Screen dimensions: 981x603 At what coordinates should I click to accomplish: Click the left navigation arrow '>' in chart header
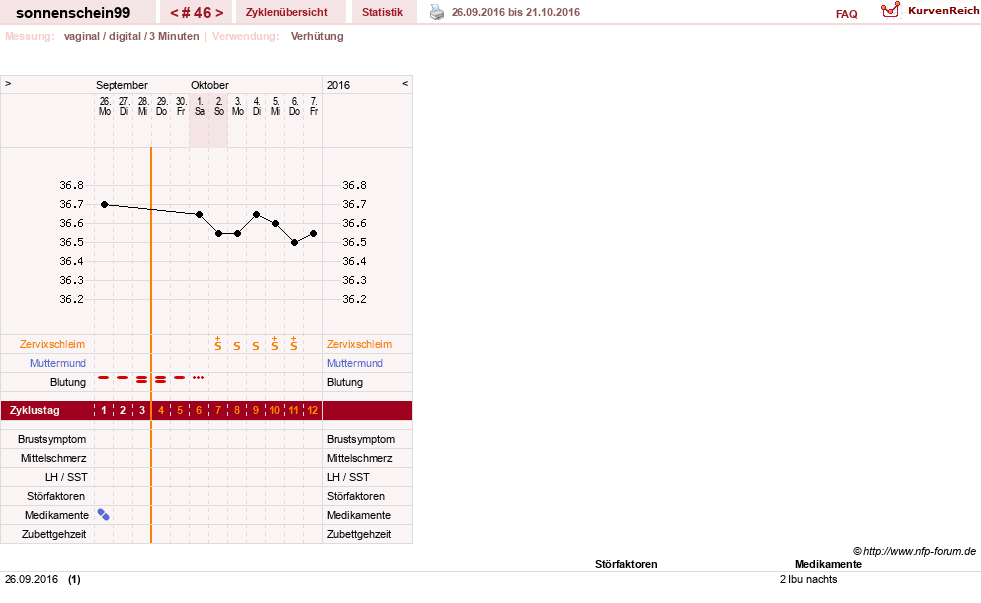pos(8,83)
